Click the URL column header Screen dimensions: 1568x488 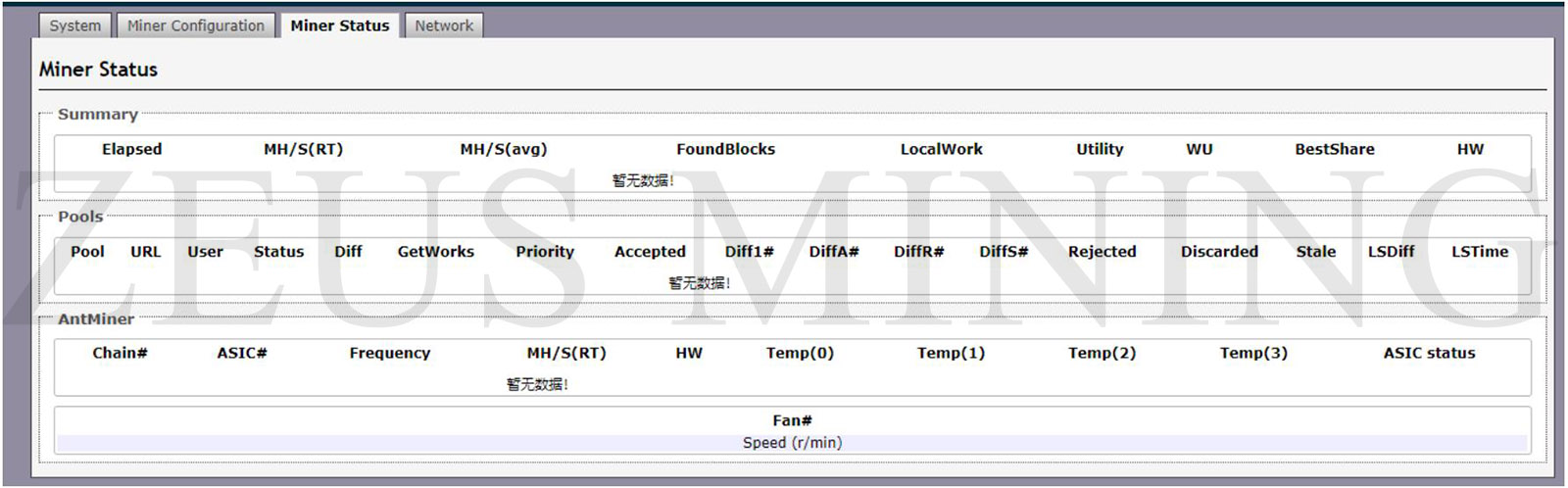[x=146, y=252]
